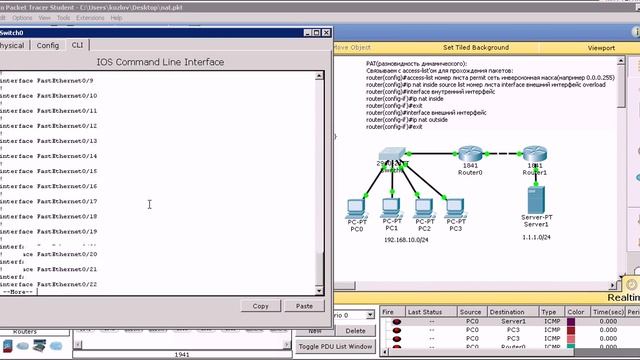The width and height of the screenshot is (640, 360).
Task: Click the New scenario button
Action: click(315, 331)
